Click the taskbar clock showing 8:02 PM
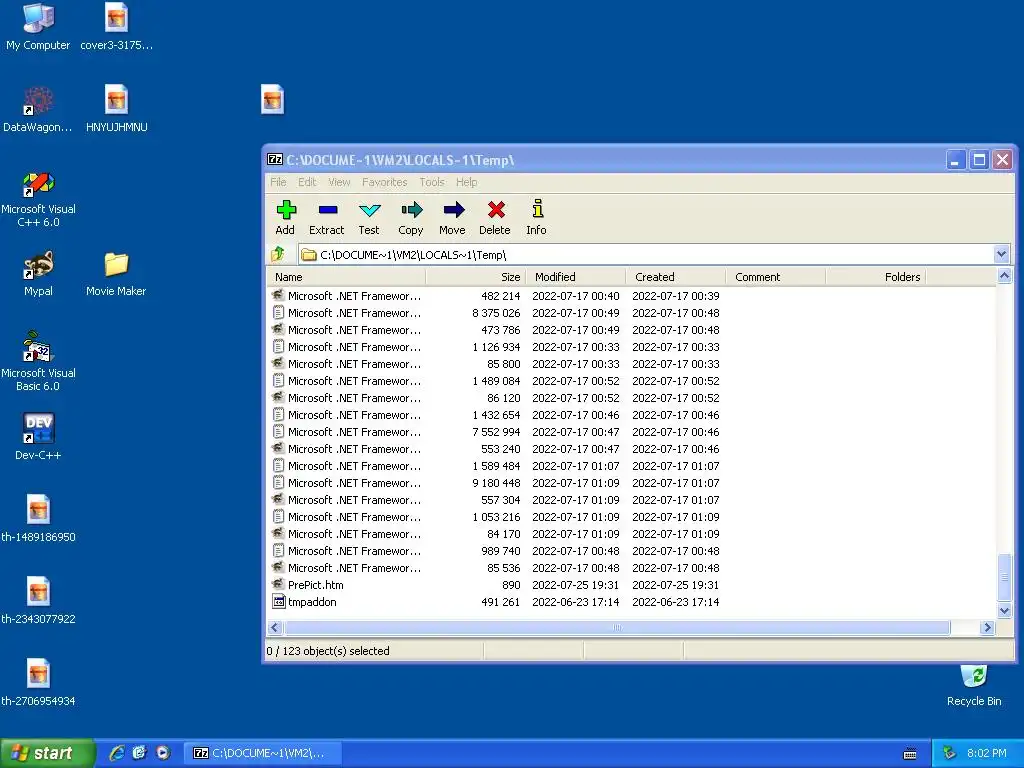The height and width of the screenshot is (768, 1024). point(987,753)
